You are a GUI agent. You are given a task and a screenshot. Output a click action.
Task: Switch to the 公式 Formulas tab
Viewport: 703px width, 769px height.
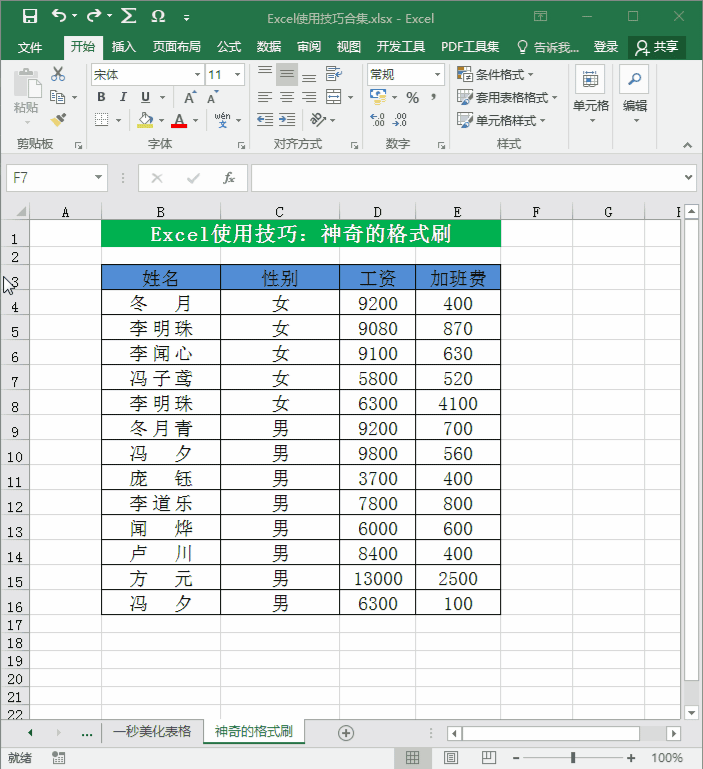pos(229,47)
